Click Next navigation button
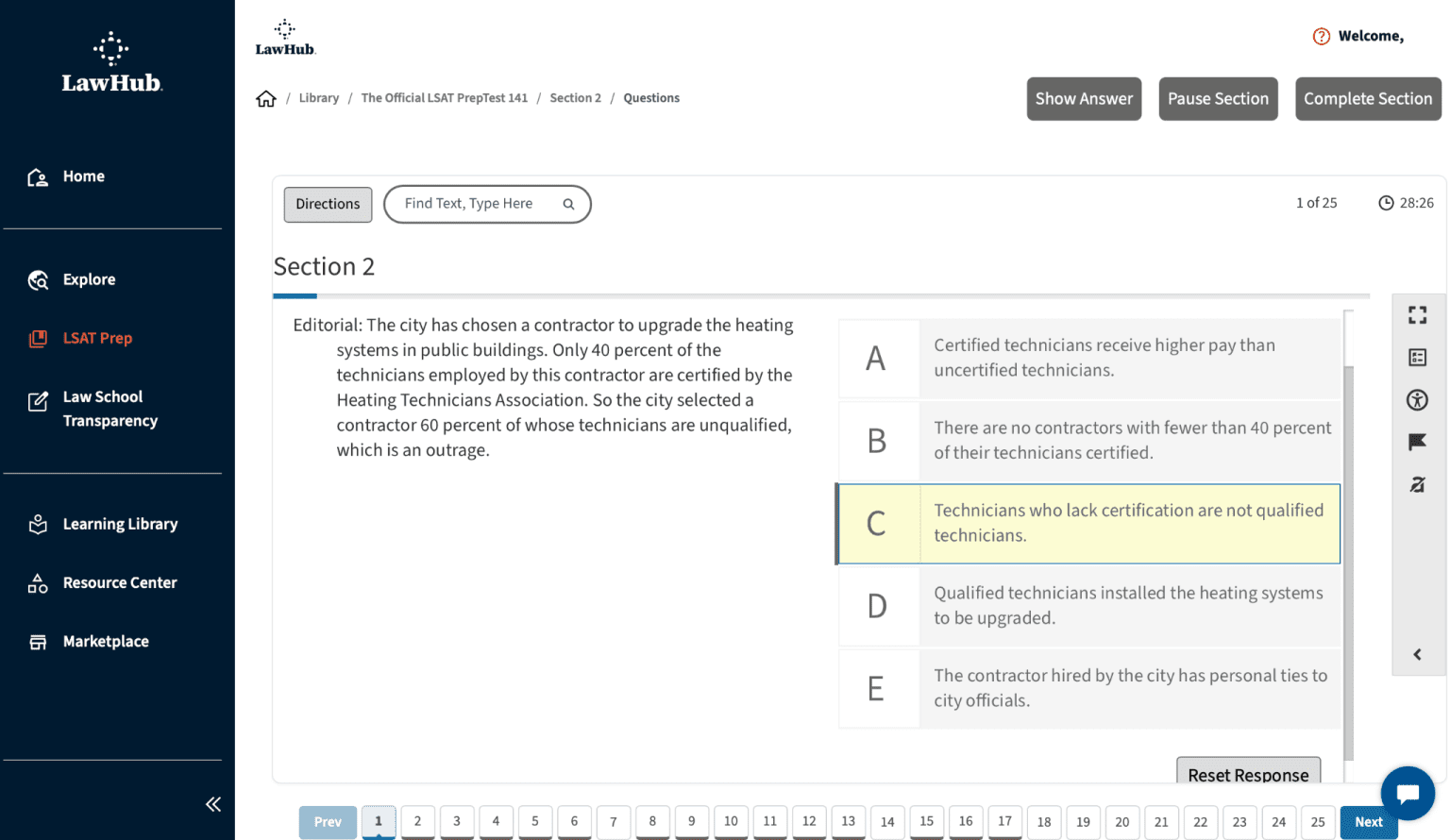This screenshot has height=840, width=1450. click(1369, 822)
